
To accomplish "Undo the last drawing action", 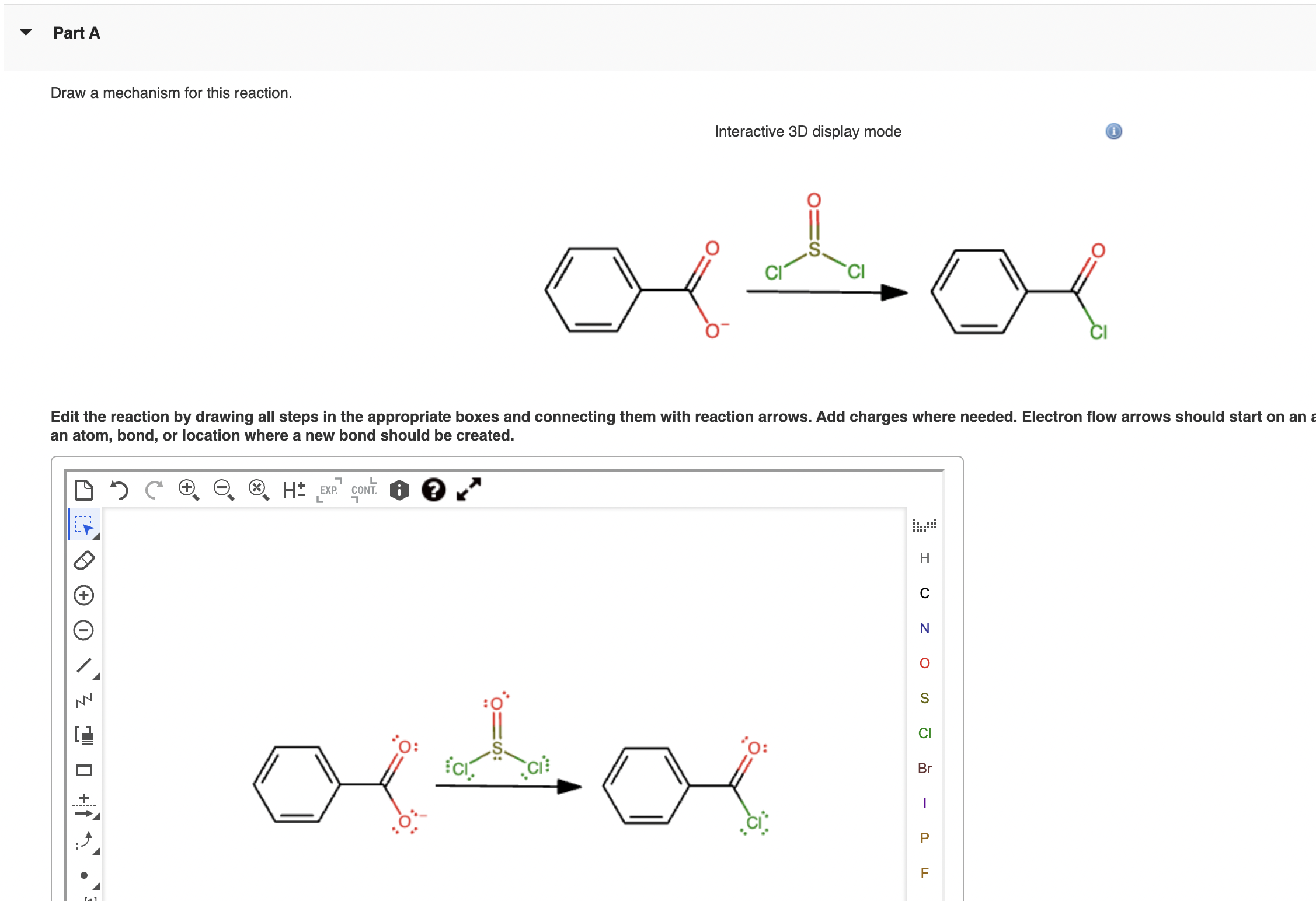I will point(119,490).
